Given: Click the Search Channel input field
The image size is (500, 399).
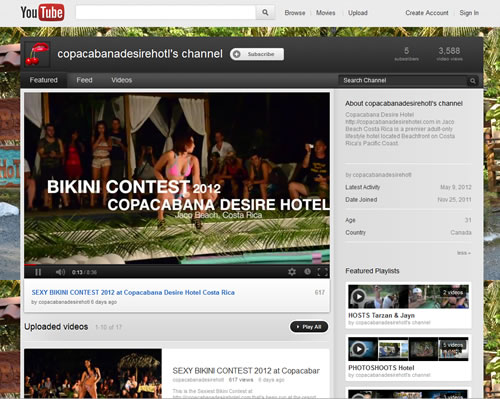Looking at the screenshot, I should [403, 80].
